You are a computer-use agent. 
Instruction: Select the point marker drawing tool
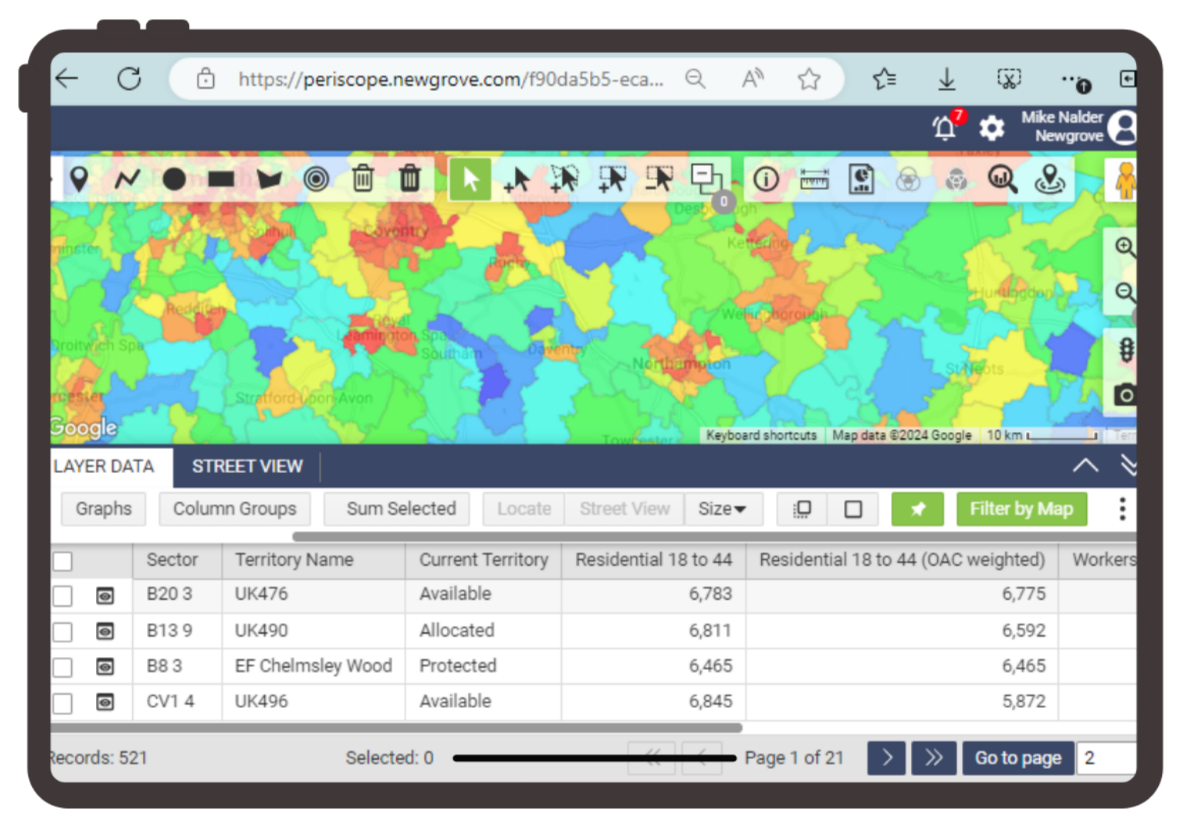tap(80, 179)
